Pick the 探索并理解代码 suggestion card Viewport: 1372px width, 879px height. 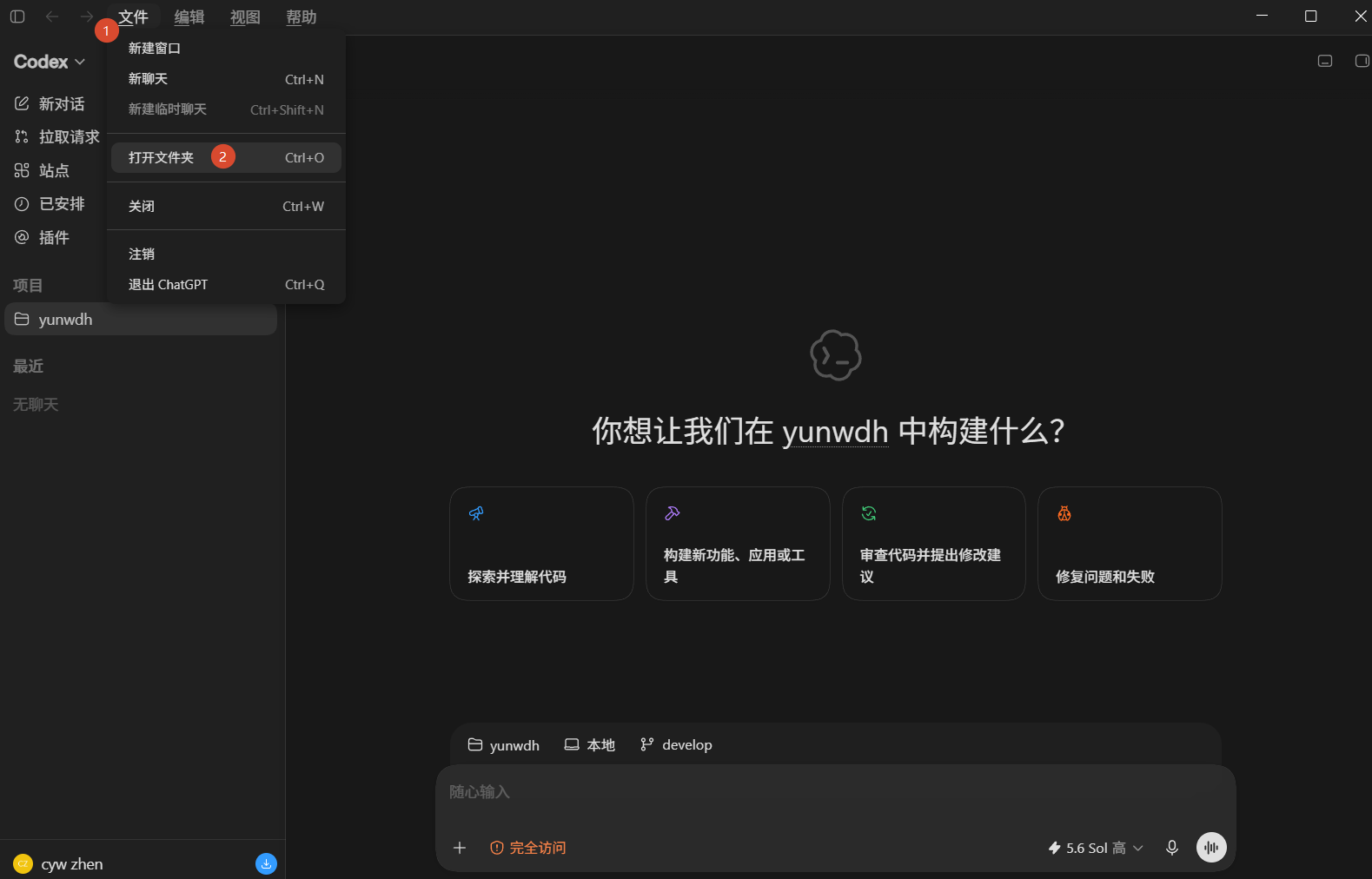click(541, 544)
